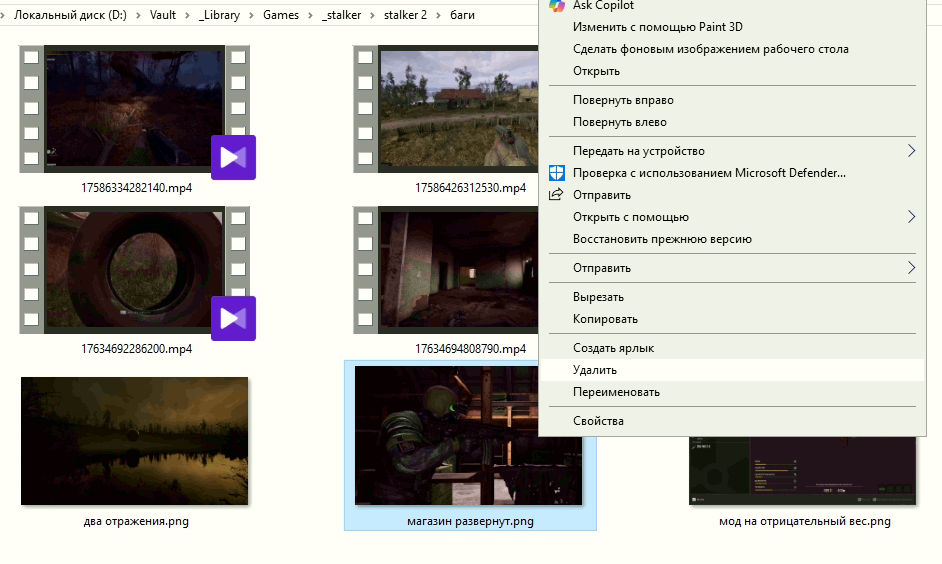
Task: Select the 17586426312530.mp4 video thumbnail
Action: click(446, 109)
